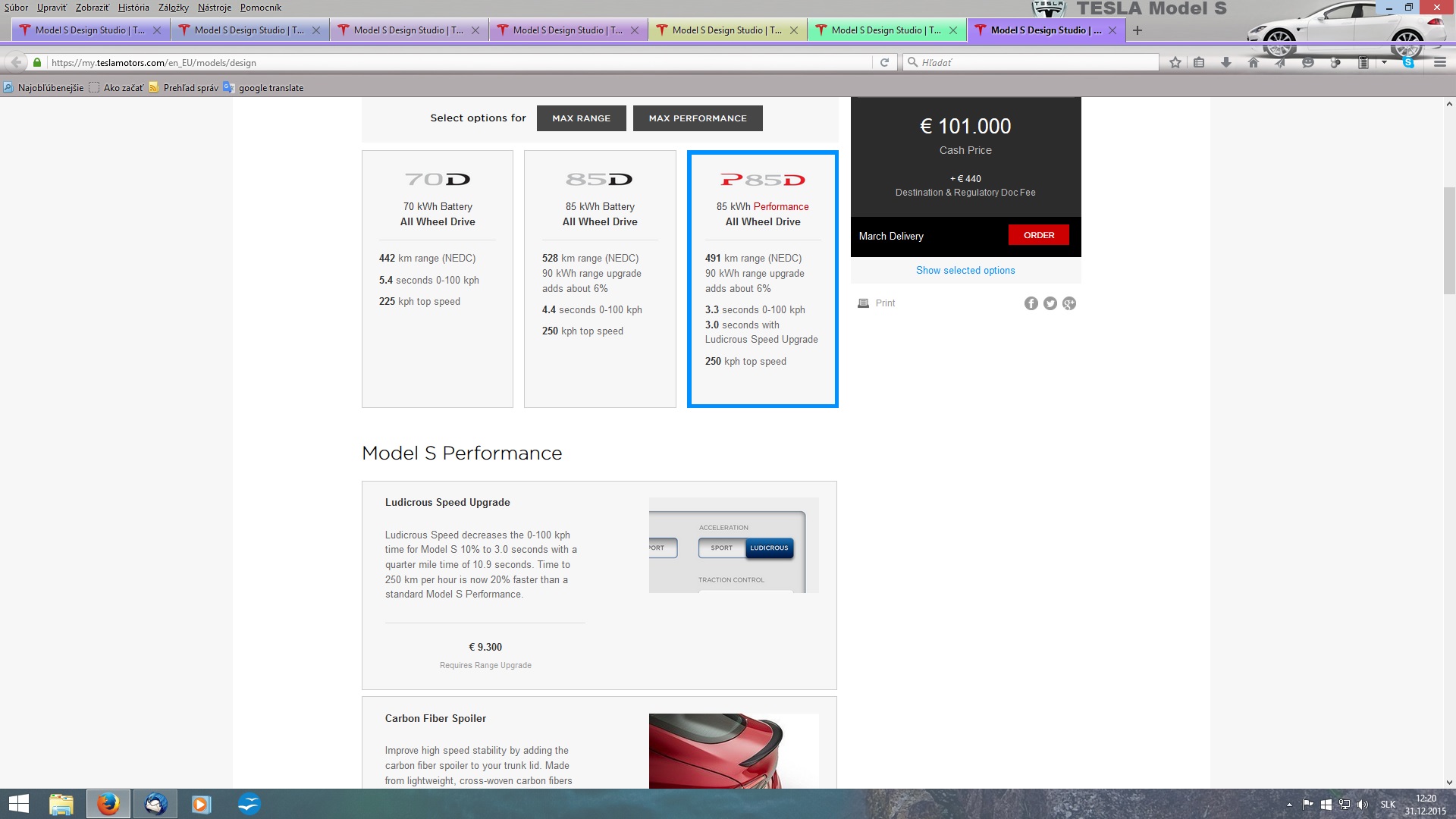
Task: Click the MAX PERFORMANCE button
Action: click(x=698, y=118)
